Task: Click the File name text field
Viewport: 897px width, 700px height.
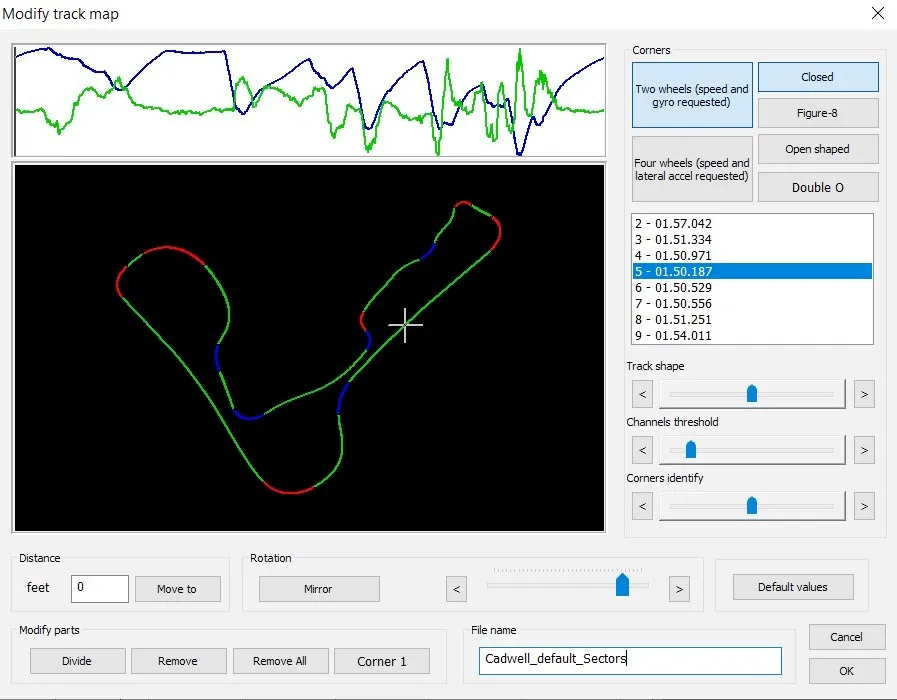Action: tap(630, 661)
